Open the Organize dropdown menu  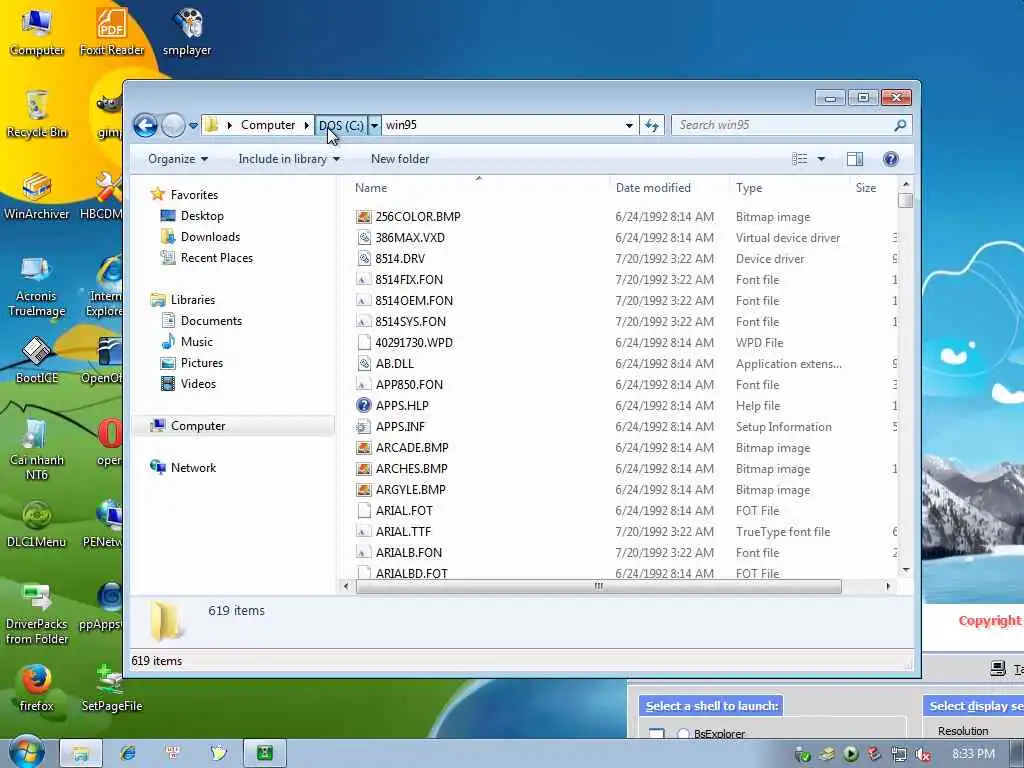[178, 159]
